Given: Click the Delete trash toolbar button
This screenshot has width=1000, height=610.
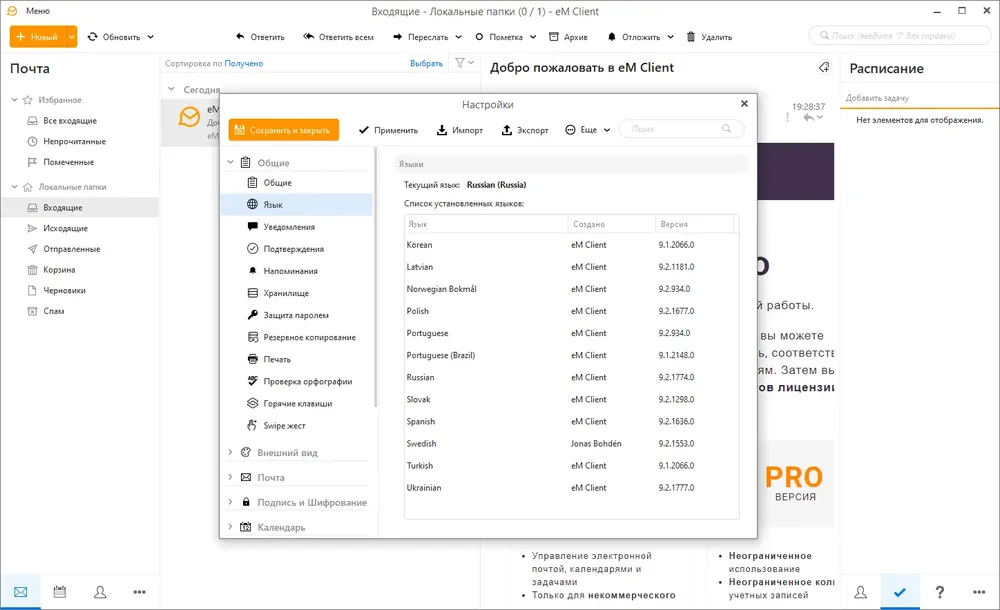Looking at the screenshot, I should click(x=709, y=37).
